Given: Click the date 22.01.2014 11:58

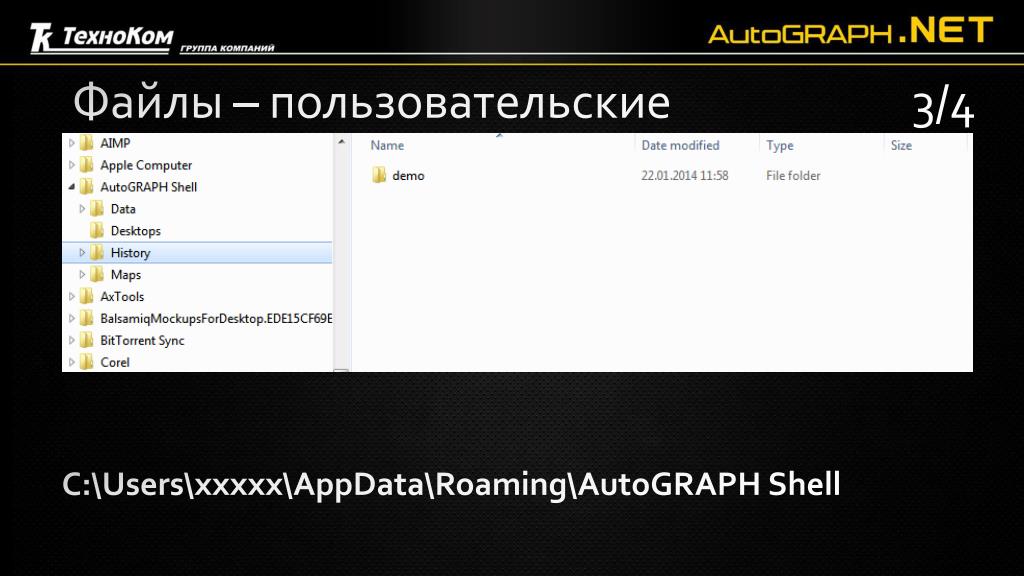Looking at the screenshot, I should [684, 176].
